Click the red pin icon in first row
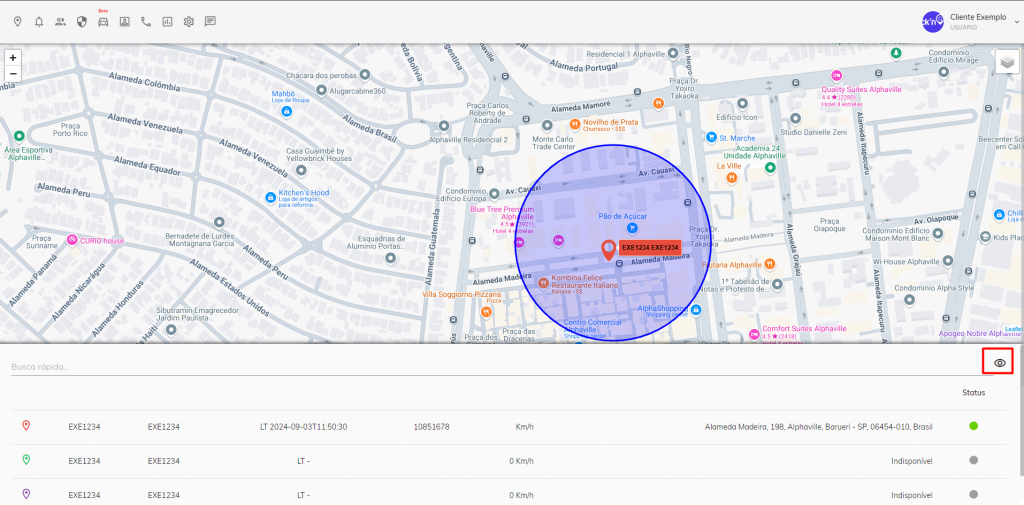The height and width of the screenshot is (505, 1024). coord(26,426)
